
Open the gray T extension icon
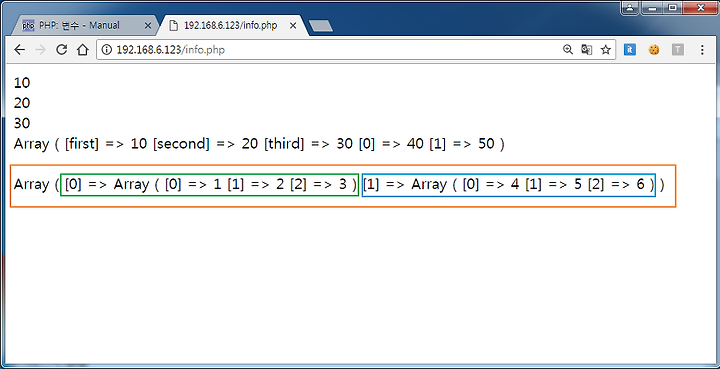[678, 50]
